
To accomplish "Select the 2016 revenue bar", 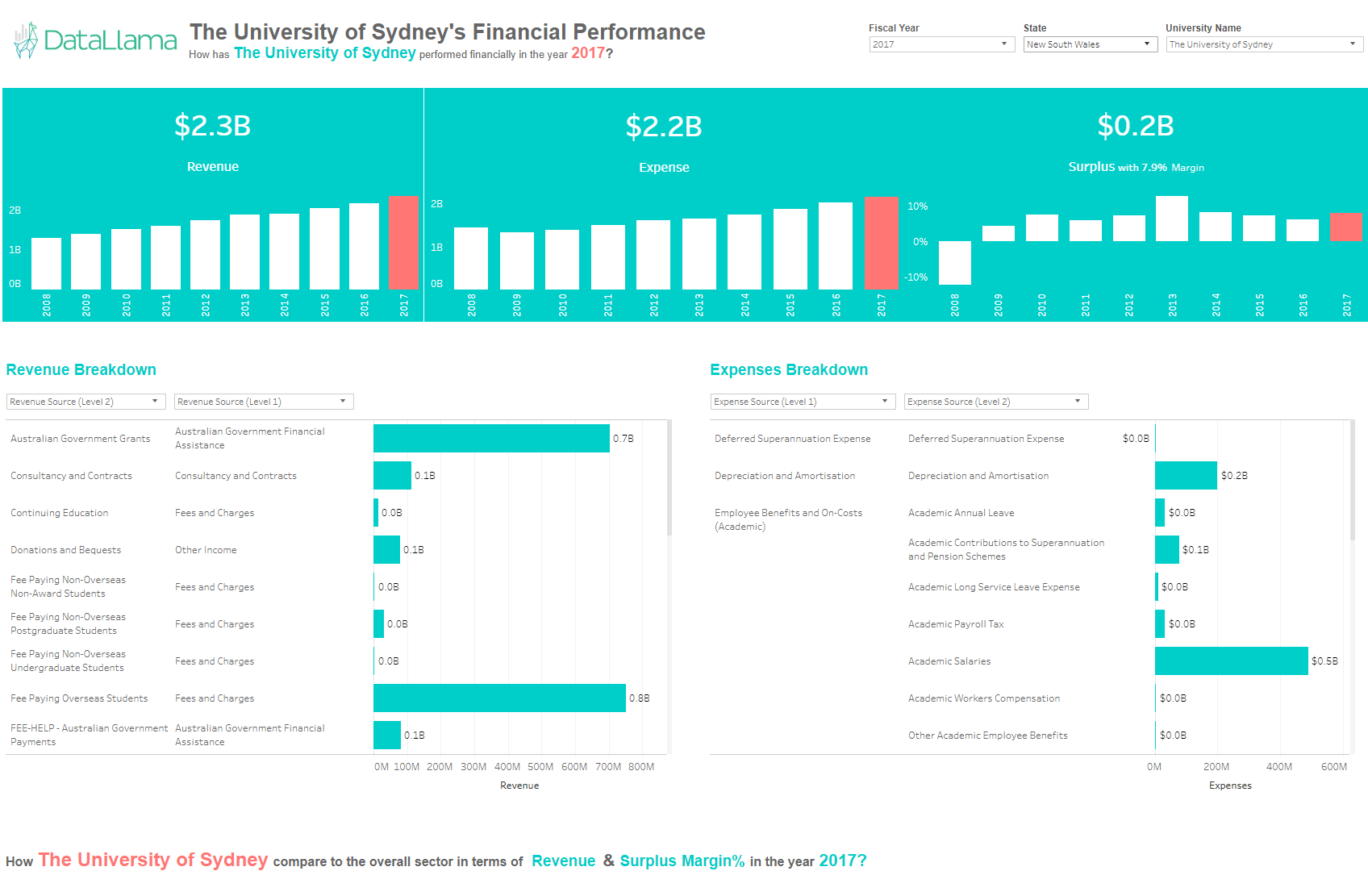I will coord(364,246).
